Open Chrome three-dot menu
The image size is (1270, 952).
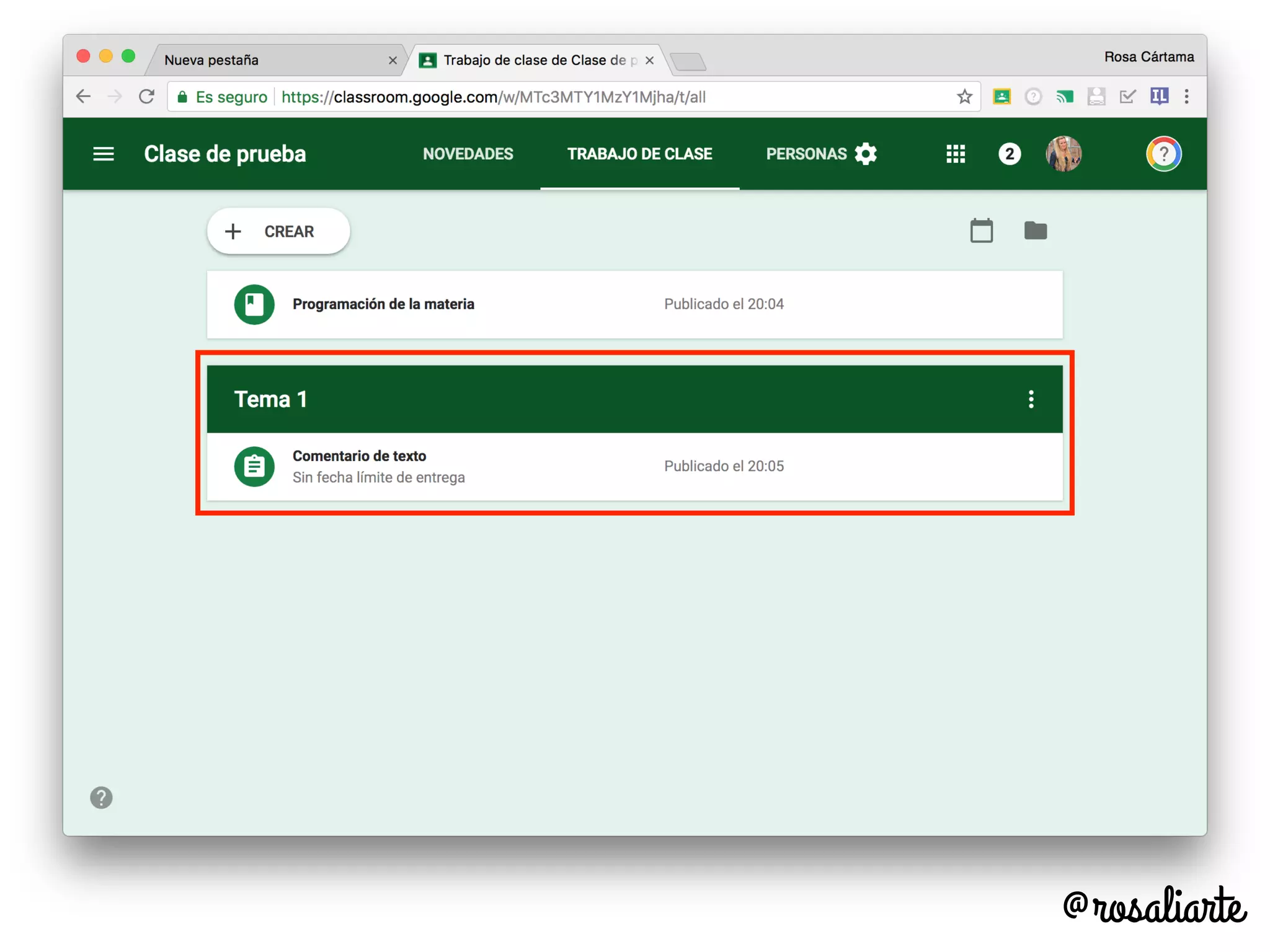pyautogui.click(x=1186, y=97)
